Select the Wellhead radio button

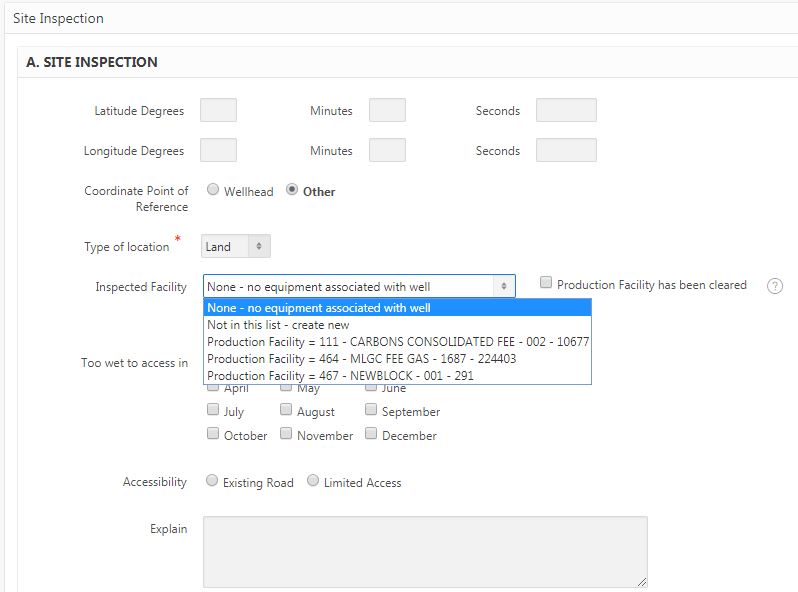tap(213, 190)
